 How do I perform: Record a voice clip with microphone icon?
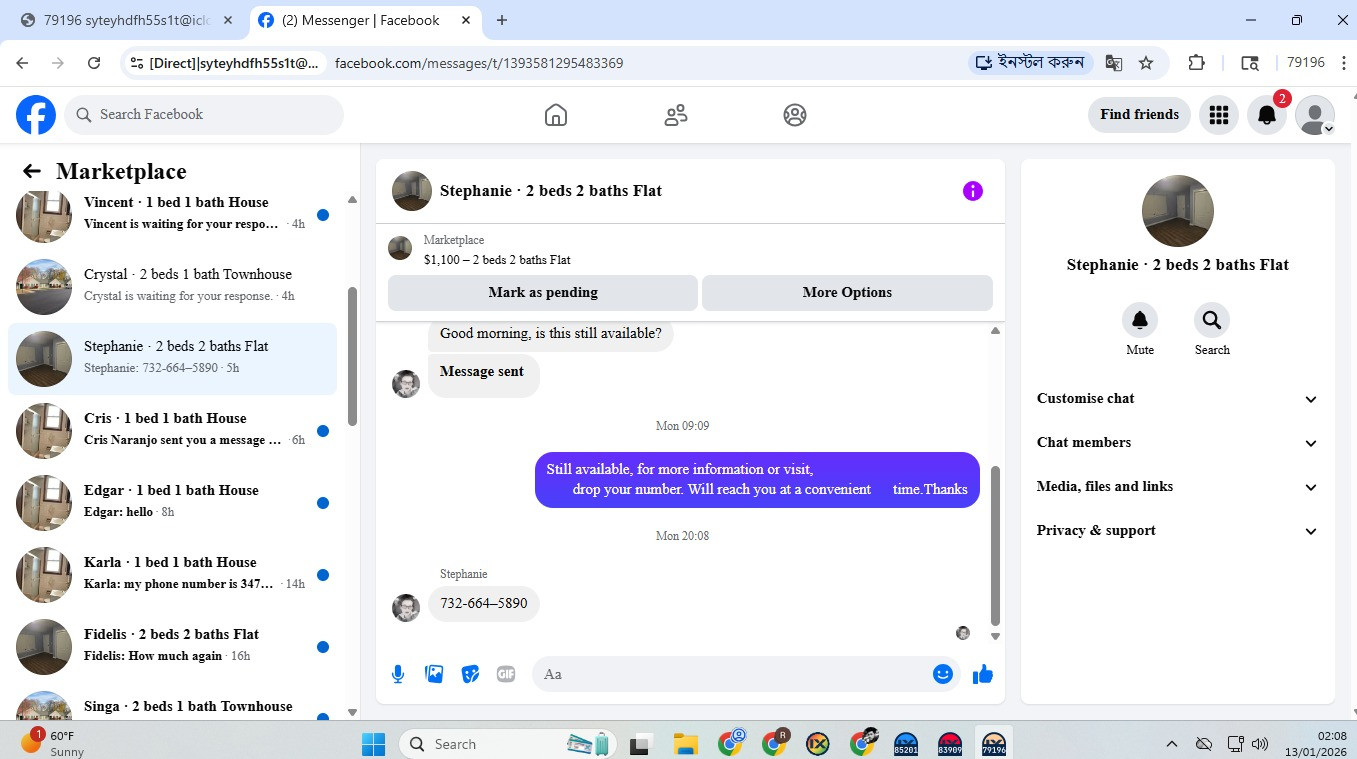click(x=398, y=674)
